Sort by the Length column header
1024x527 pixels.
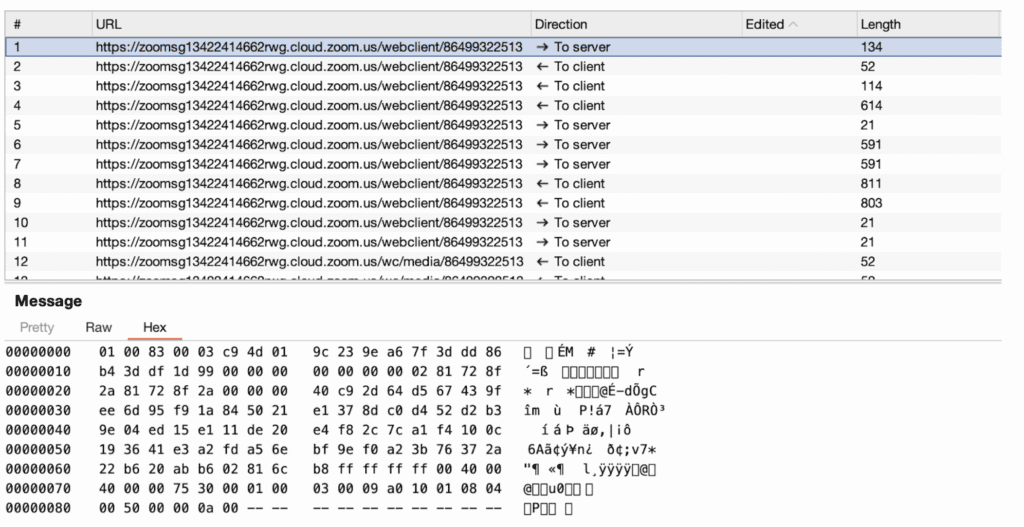coord(928,24)
